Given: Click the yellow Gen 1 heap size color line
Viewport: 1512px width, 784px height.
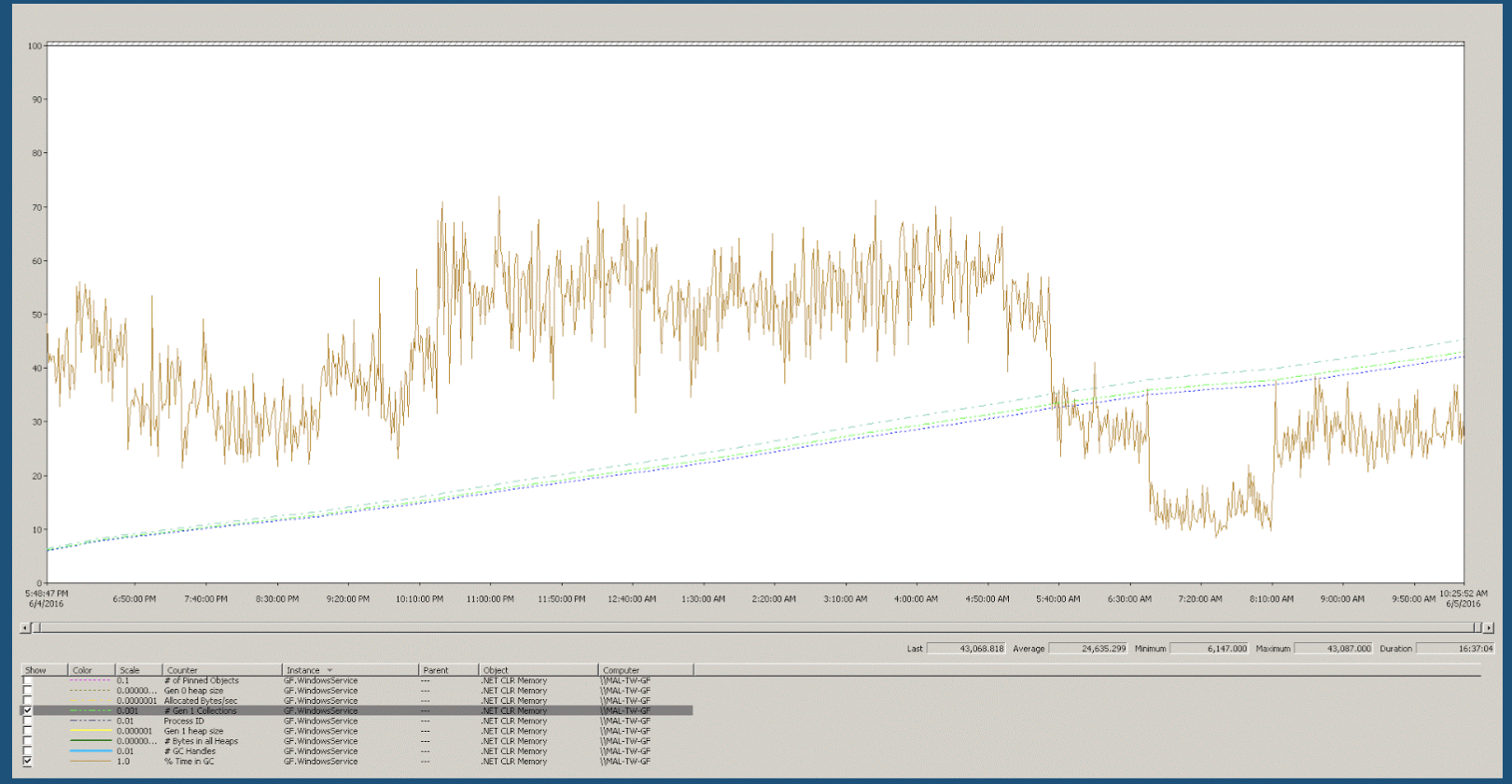Looking at the screenshot, I should coord(91,732).
